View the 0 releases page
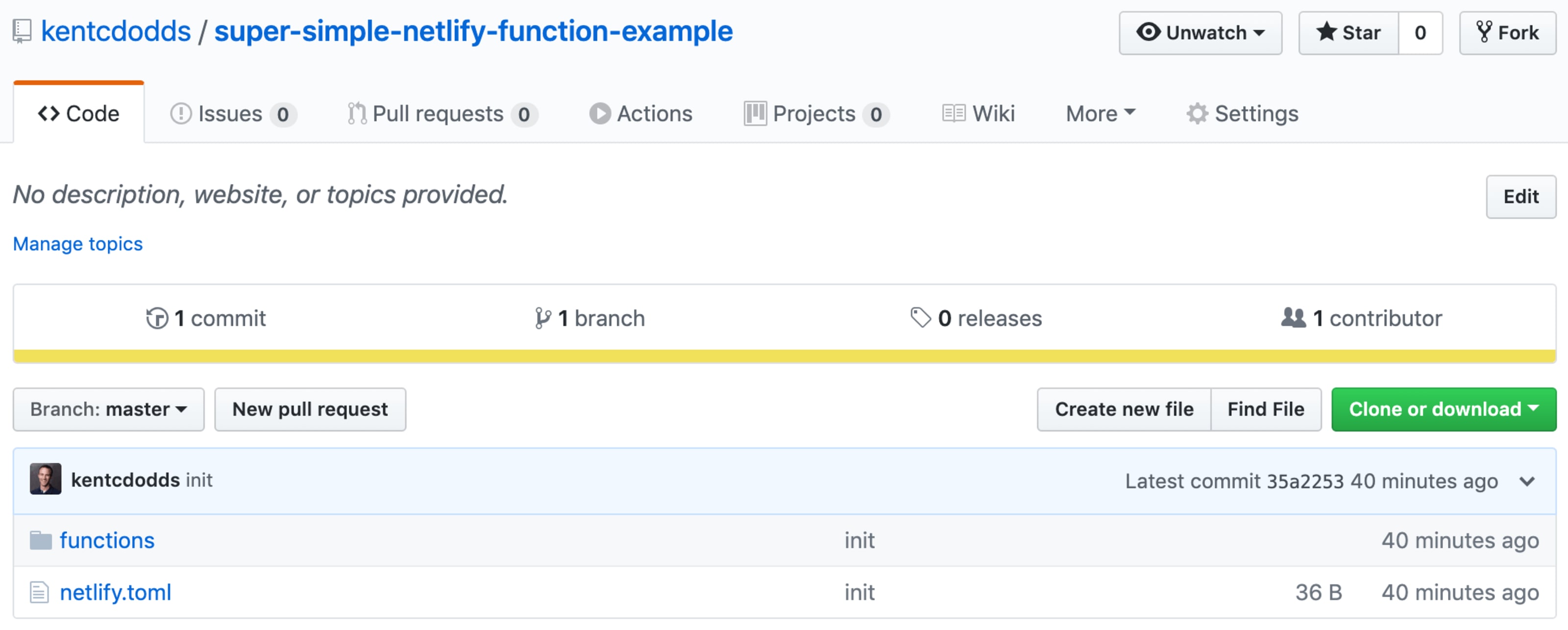1568x630 pixels. pyautogui.click(x=976, y=318)
